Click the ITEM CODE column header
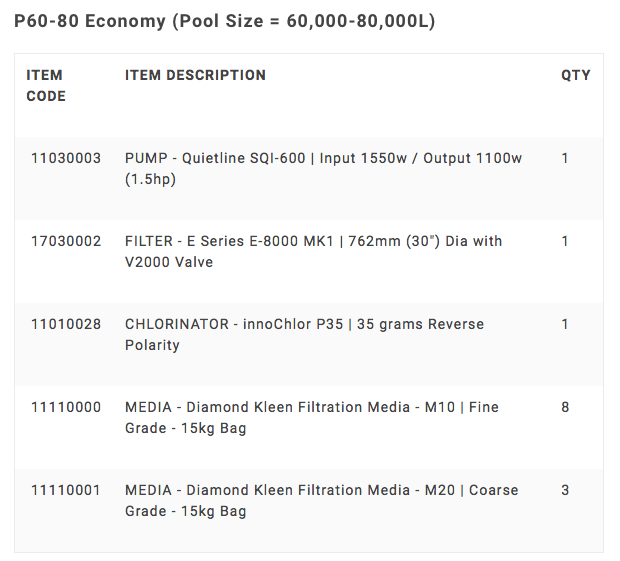The width and height of the screenshot is (620, 561). pyautogui.click(x=46, y=86)
